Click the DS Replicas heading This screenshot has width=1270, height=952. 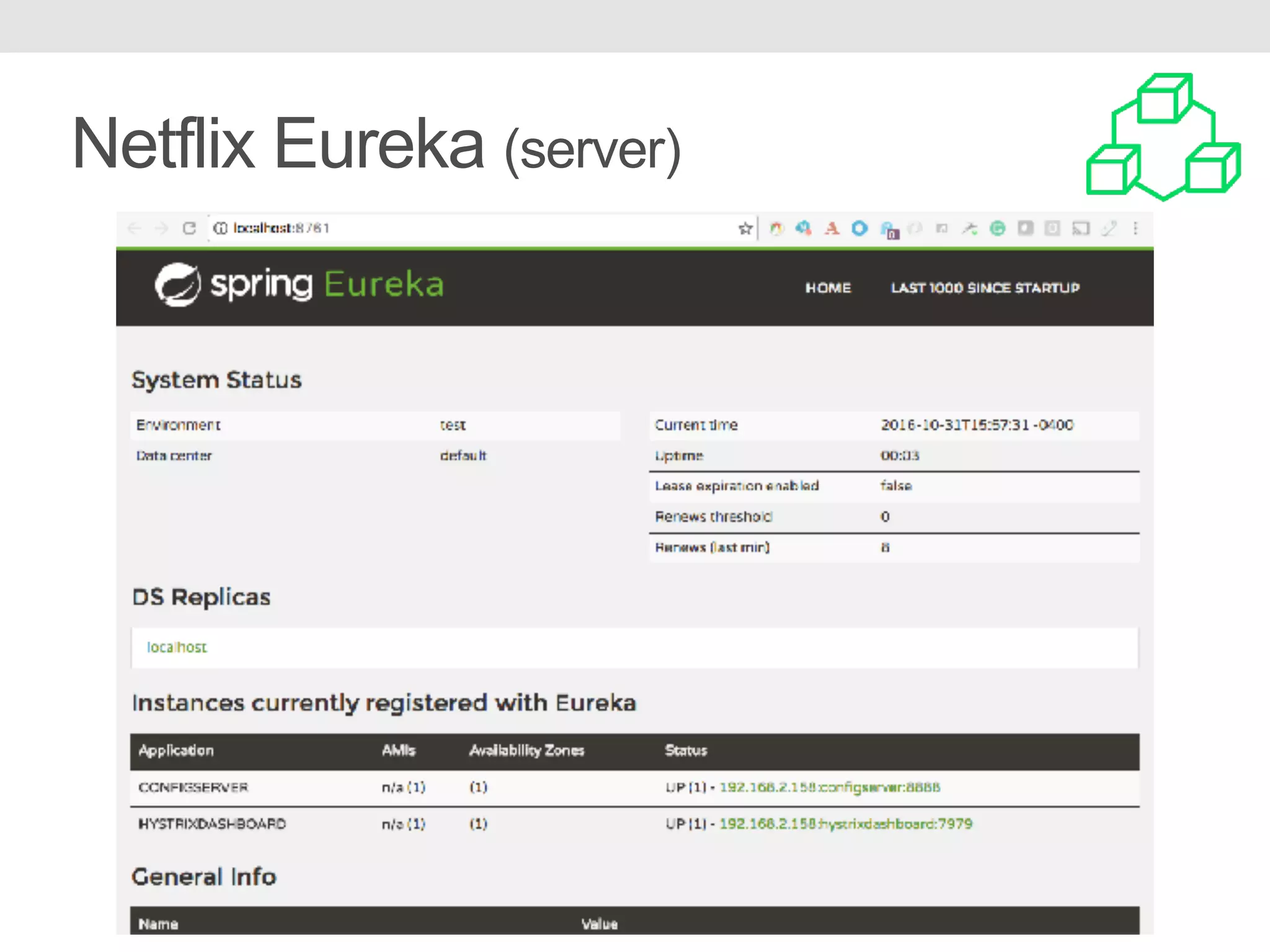pyautogui.click(x=202, y=597)
